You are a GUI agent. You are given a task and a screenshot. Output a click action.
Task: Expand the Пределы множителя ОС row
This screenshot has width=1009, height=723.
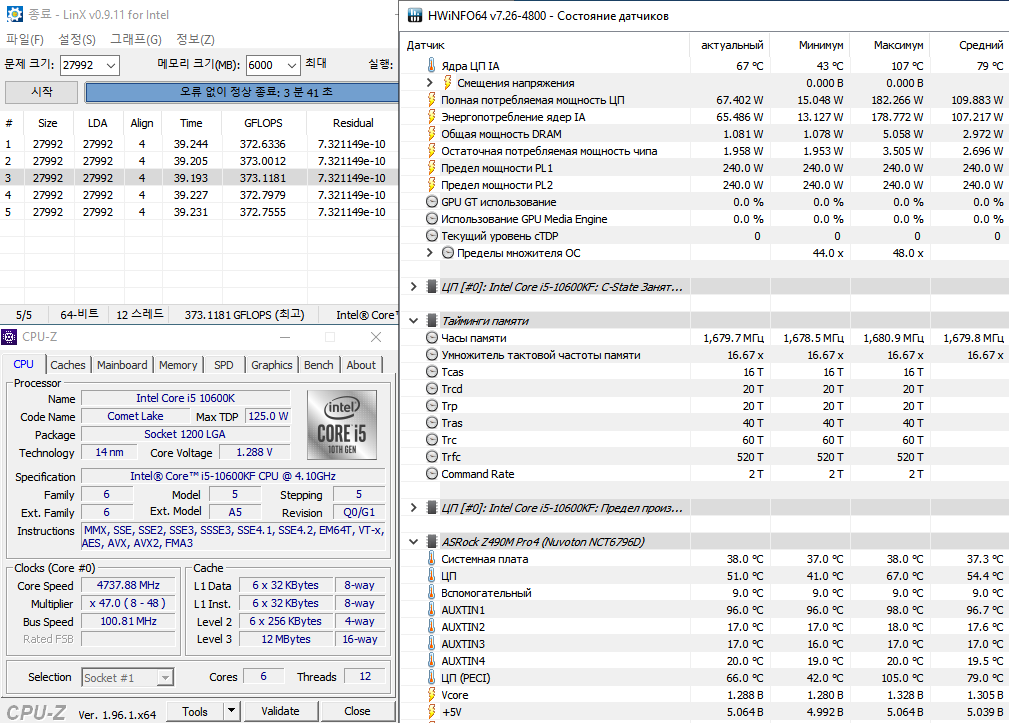click(430, 253)
